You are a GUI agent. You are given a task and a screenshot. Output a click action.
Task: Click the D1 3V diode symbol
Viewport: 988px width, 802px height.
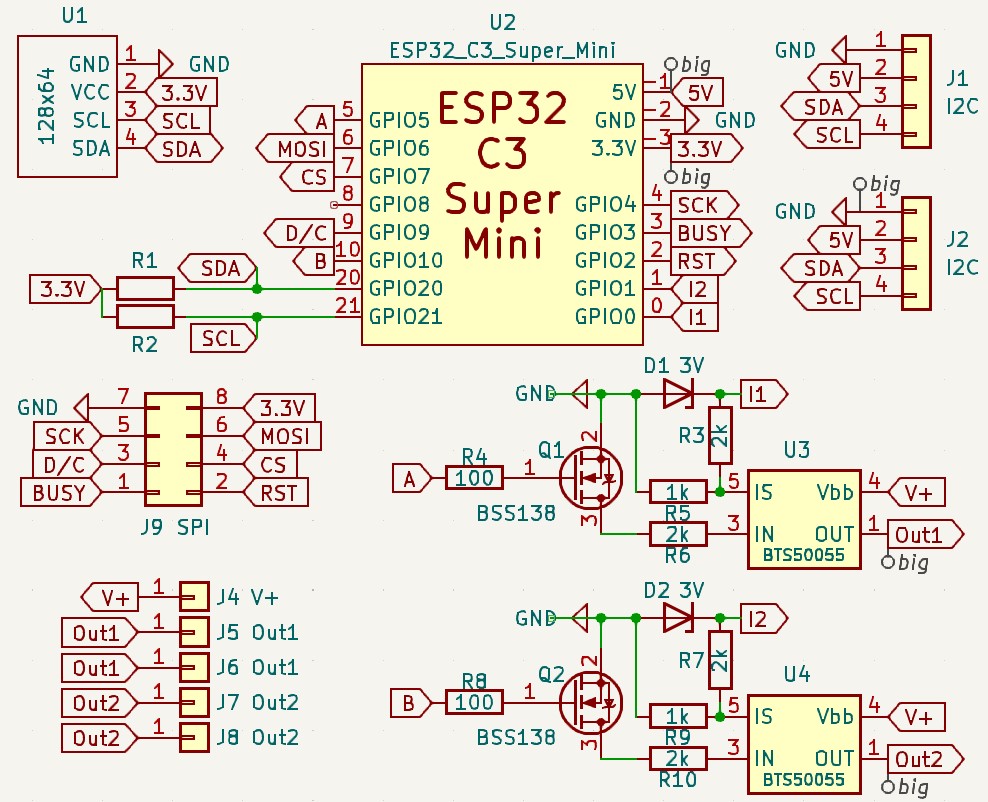[x=679, y=394]
